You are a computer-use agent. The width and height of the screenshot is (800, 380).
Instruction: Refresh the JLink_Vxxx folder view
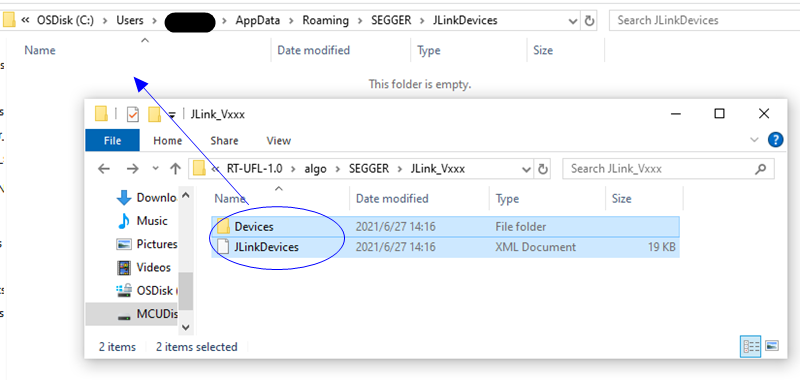543,169
